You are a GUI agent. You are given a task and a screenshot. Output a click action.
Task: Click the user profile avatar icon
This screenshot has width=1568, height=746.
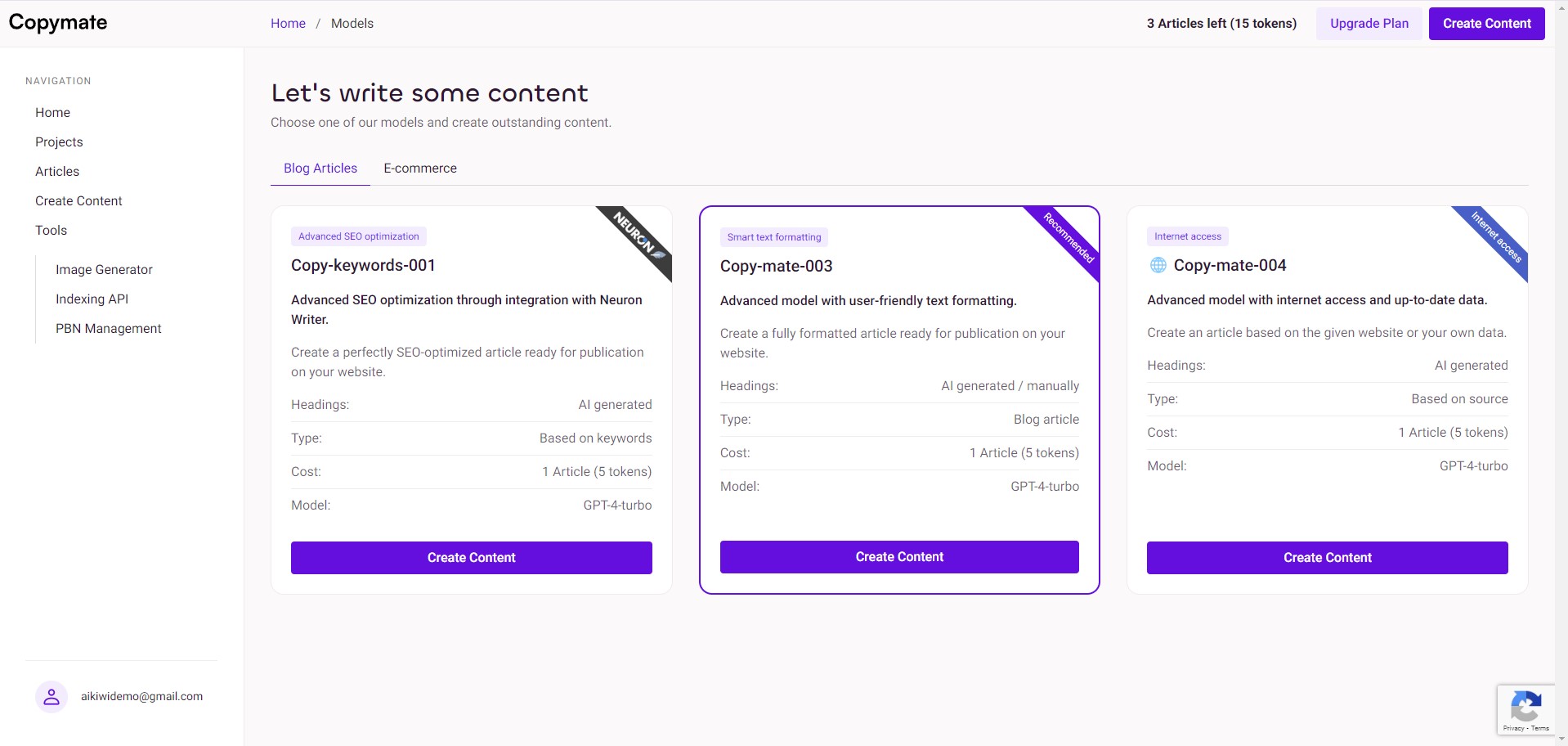coord(52,697)
